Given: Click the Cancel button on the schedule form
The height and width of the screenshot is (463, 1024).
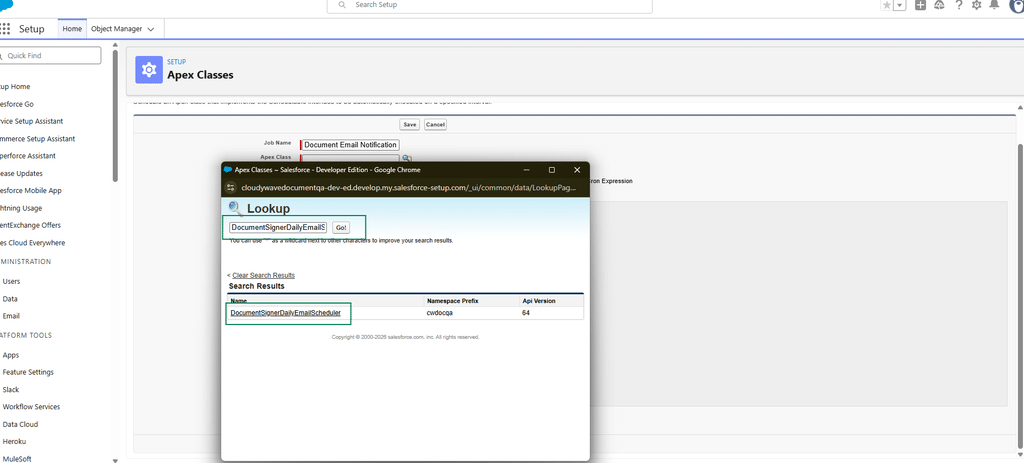Looking at the screenshot, I should (x=435, y=124).
